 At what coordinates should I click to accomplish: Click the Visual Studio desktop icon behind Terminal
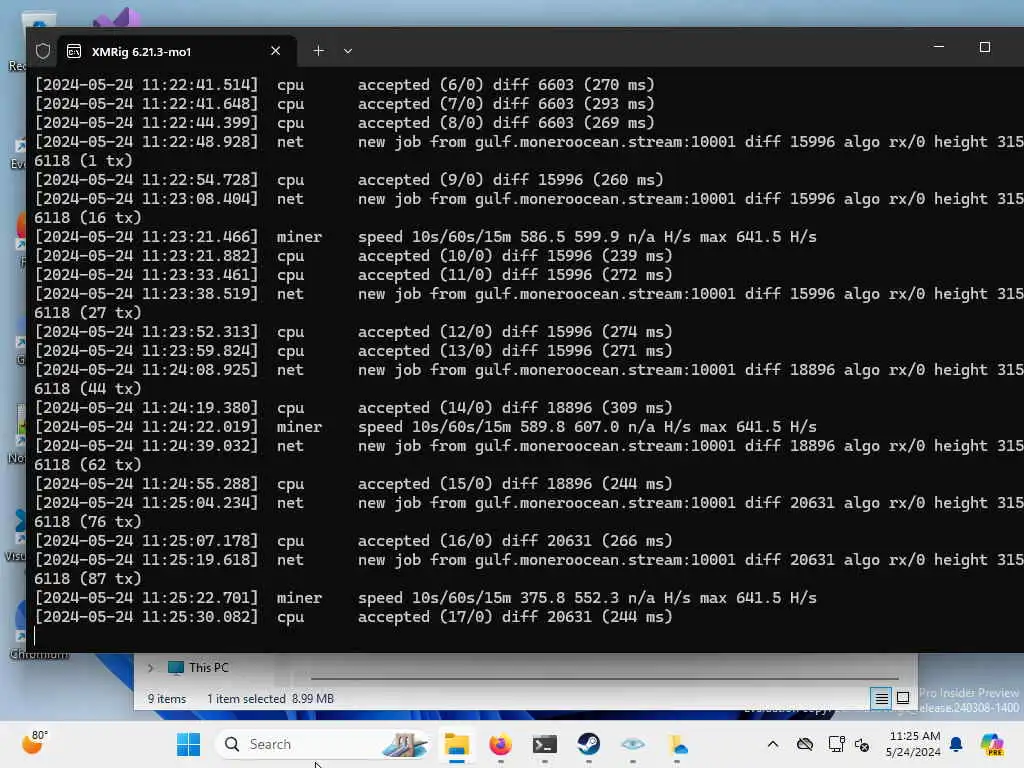click(x=118, y=18)
